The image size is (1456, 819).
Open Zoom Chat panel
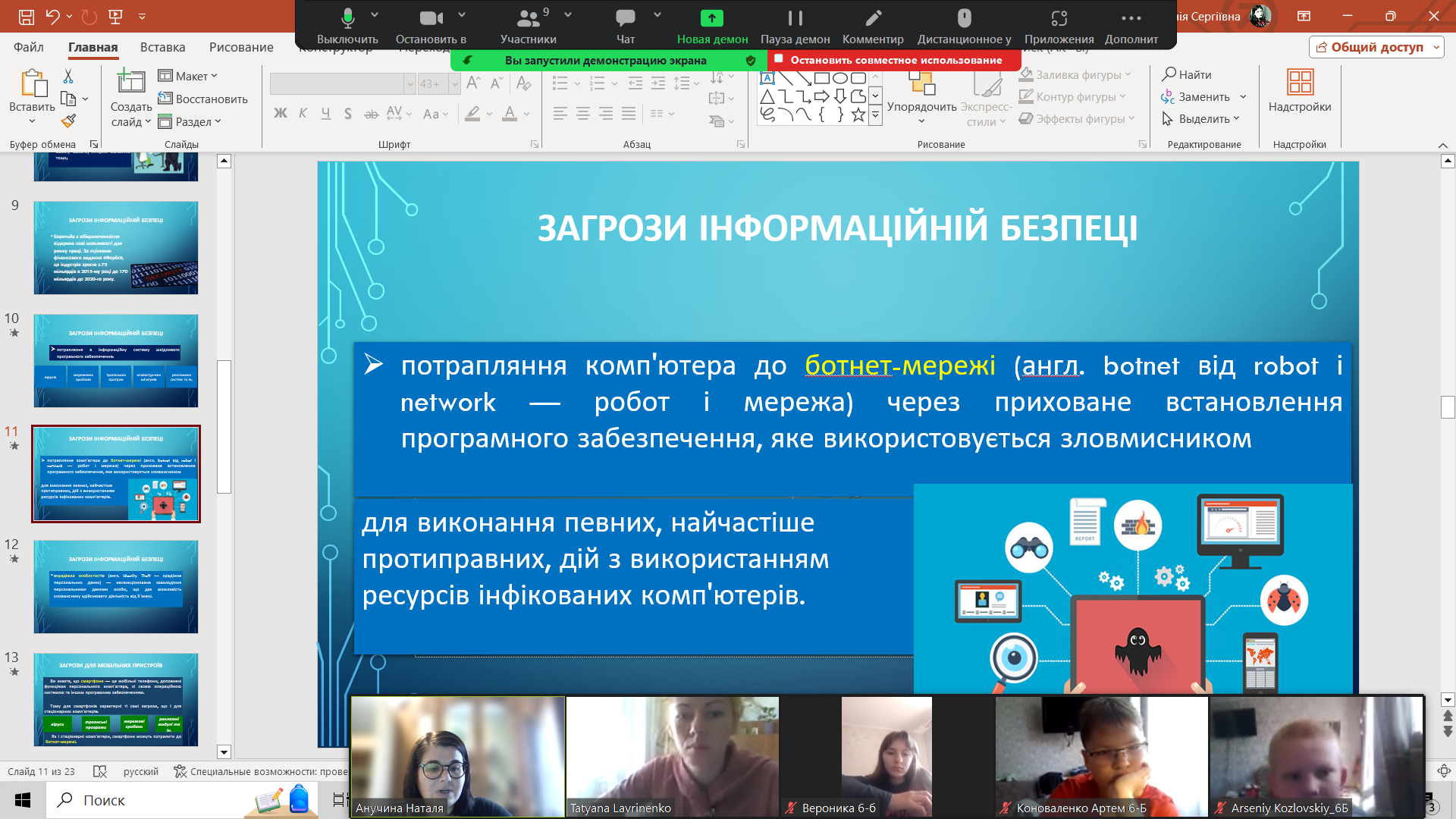pos(626,27)
